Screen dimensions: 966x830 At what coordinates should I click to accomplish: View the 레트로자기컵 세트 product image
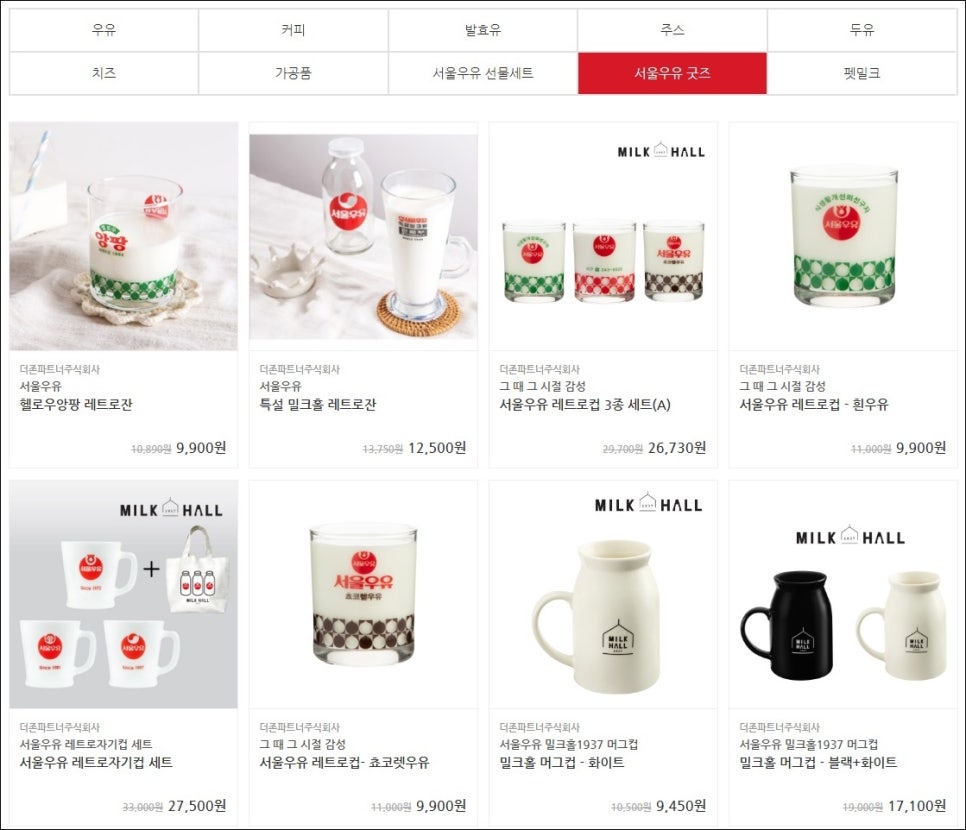(x=123, y=594)
